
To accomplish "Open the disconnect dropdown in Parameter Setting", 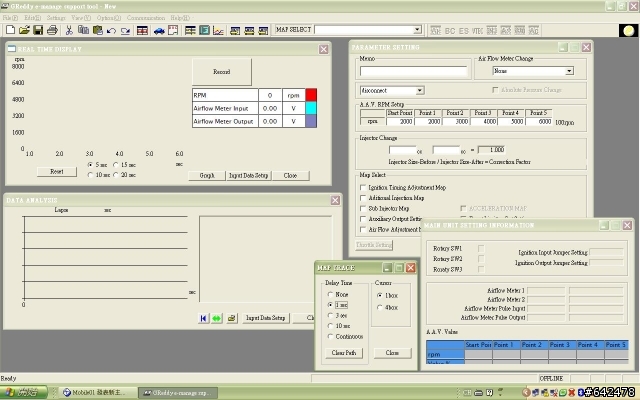I will pos(420,90).
